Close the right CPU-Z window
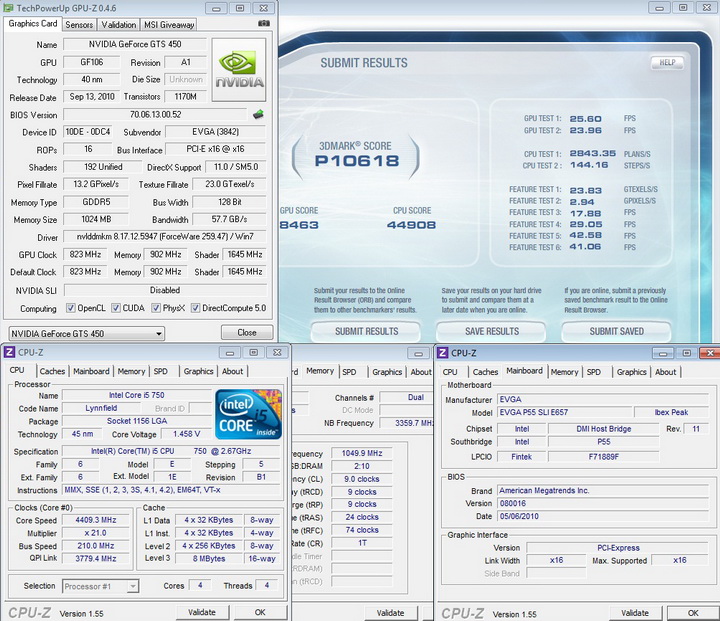The height and width of the screenshot is (621, 720). 709,353
